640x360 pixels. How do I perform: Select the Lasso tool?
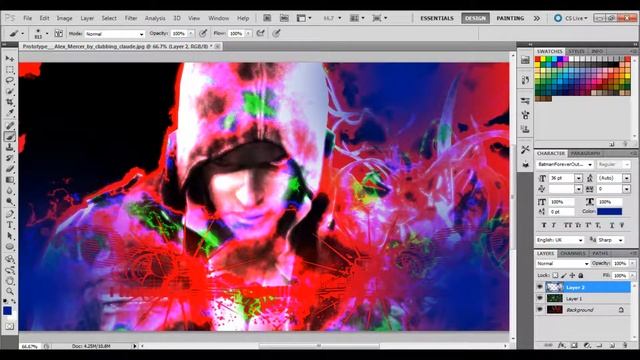tap(10, 80)
